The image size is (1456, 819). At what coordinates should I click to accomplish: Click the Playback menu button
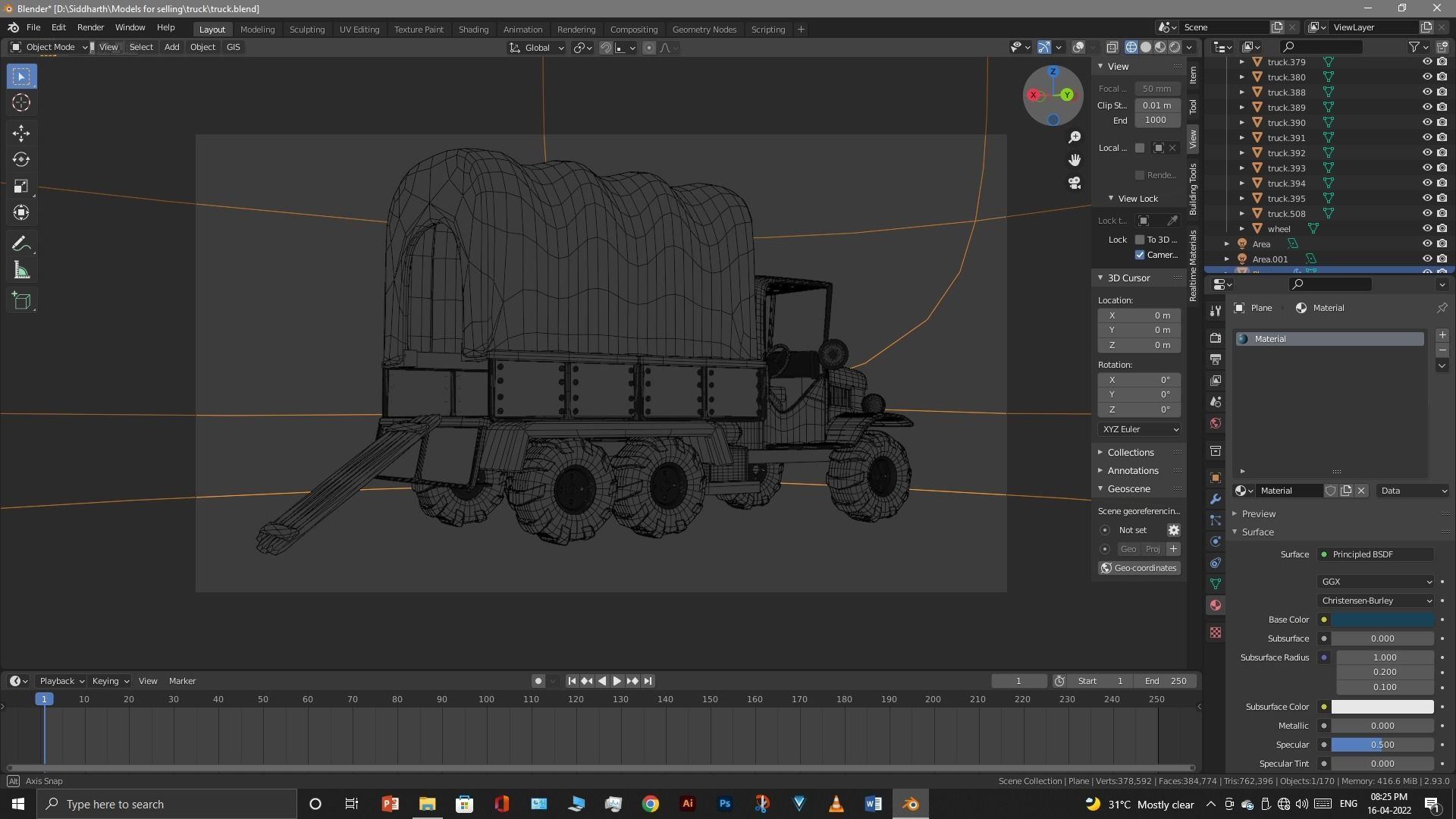pyautogui.click(x=61, y=681)
